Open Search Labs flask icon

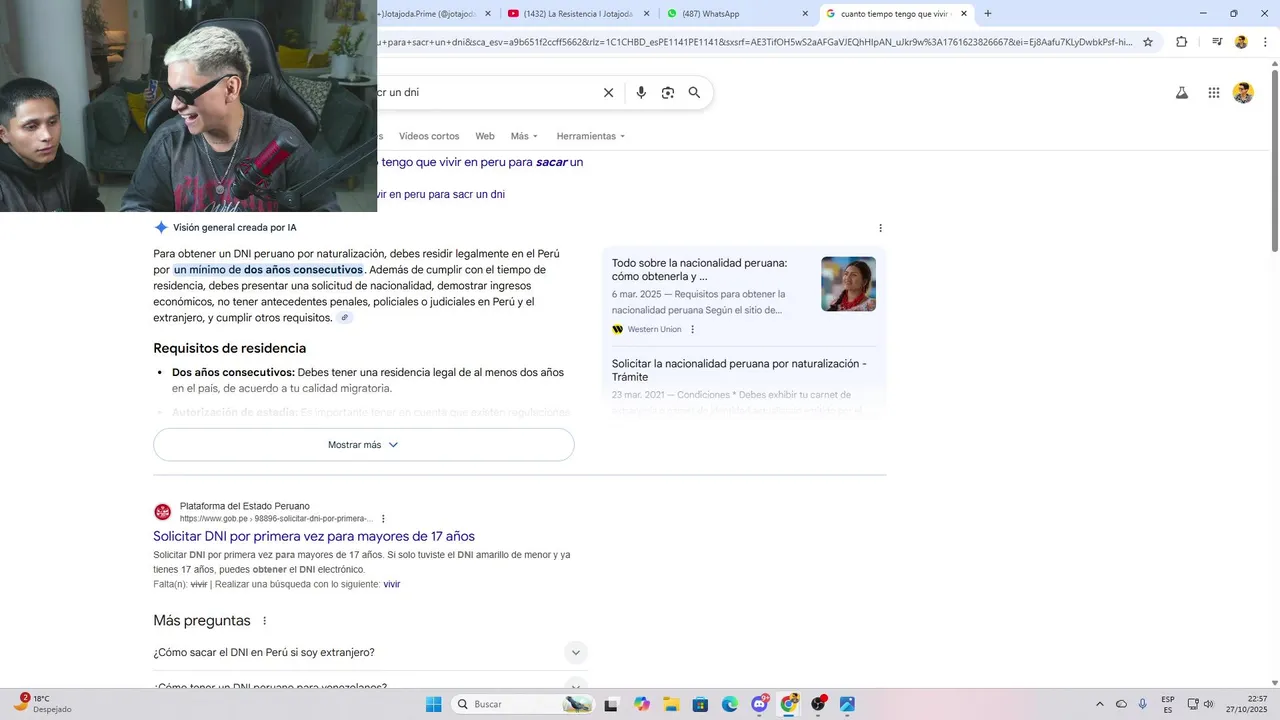(x=1181, y=93)
